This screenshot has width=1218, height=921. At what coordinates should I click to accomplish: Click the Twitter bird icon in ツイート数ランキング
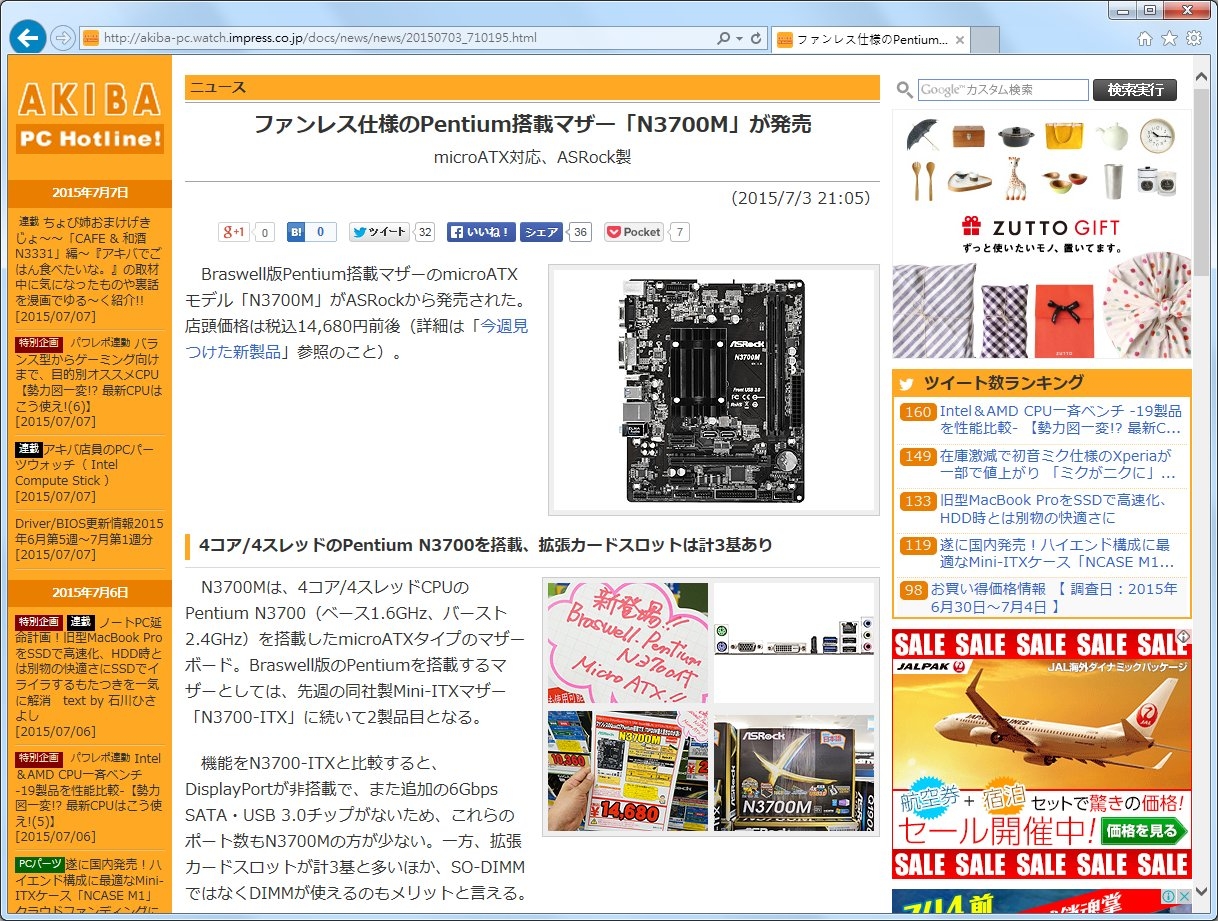pyautogui.click(x=906, y=383)
